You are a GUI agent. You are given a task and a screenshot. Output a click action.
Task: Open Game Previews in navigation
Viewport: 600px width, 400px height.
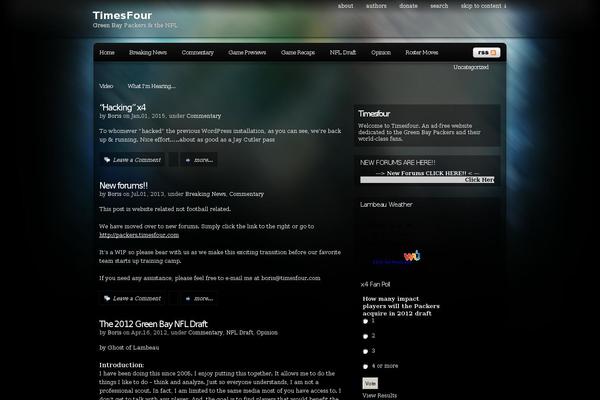point(247,52)
